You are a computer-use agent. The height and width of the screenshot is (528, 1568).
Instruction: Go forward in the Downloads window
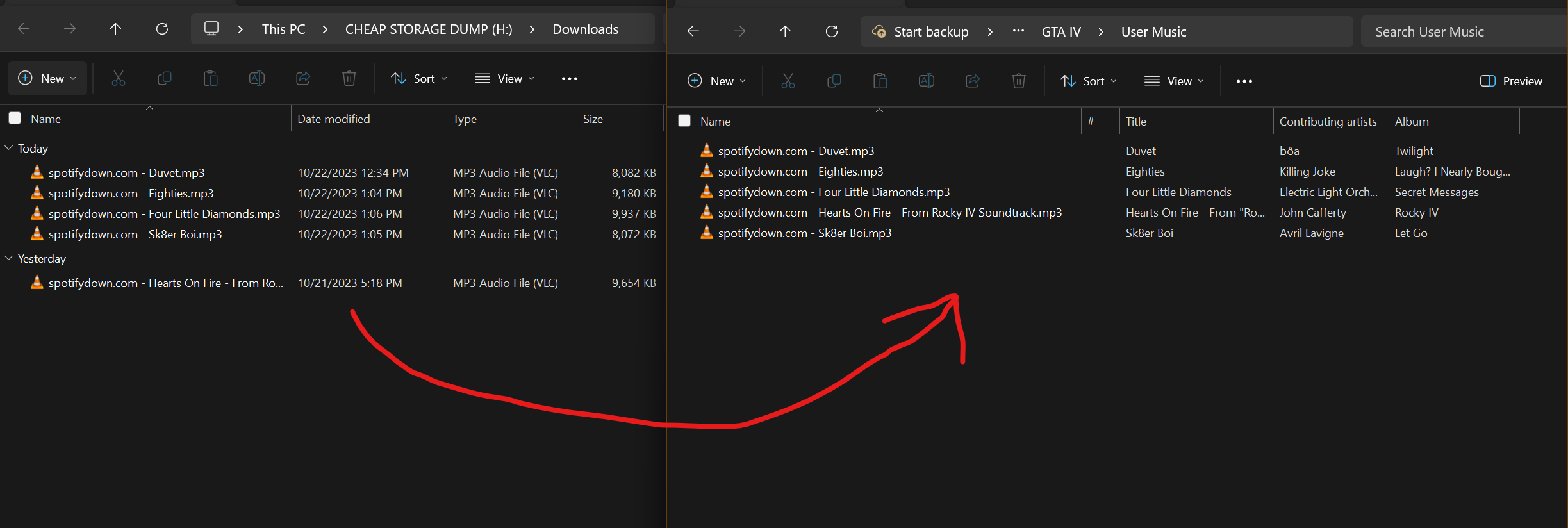pos(70,29)
